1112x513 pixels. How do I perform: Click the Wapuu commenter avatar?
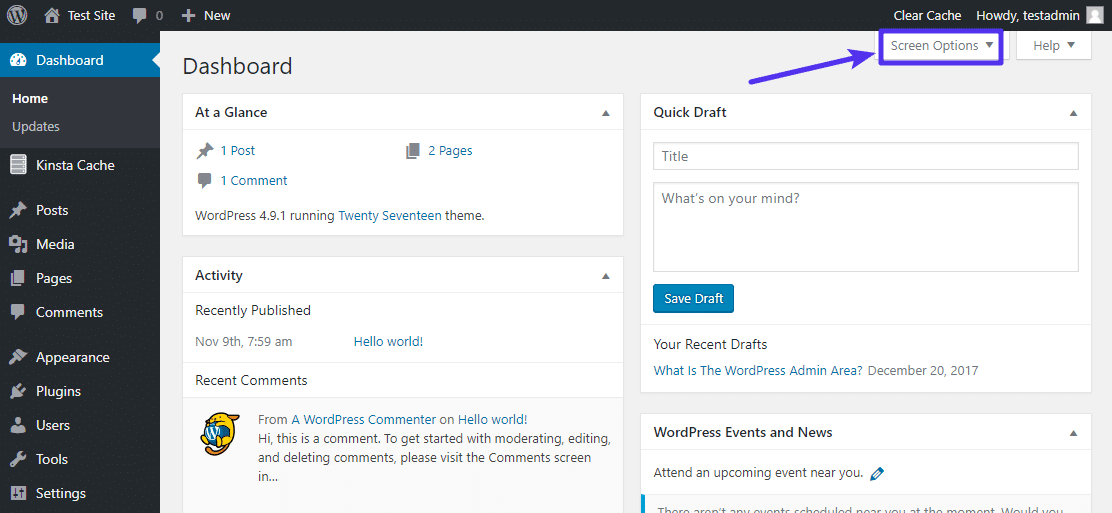[x=220, y=433]
